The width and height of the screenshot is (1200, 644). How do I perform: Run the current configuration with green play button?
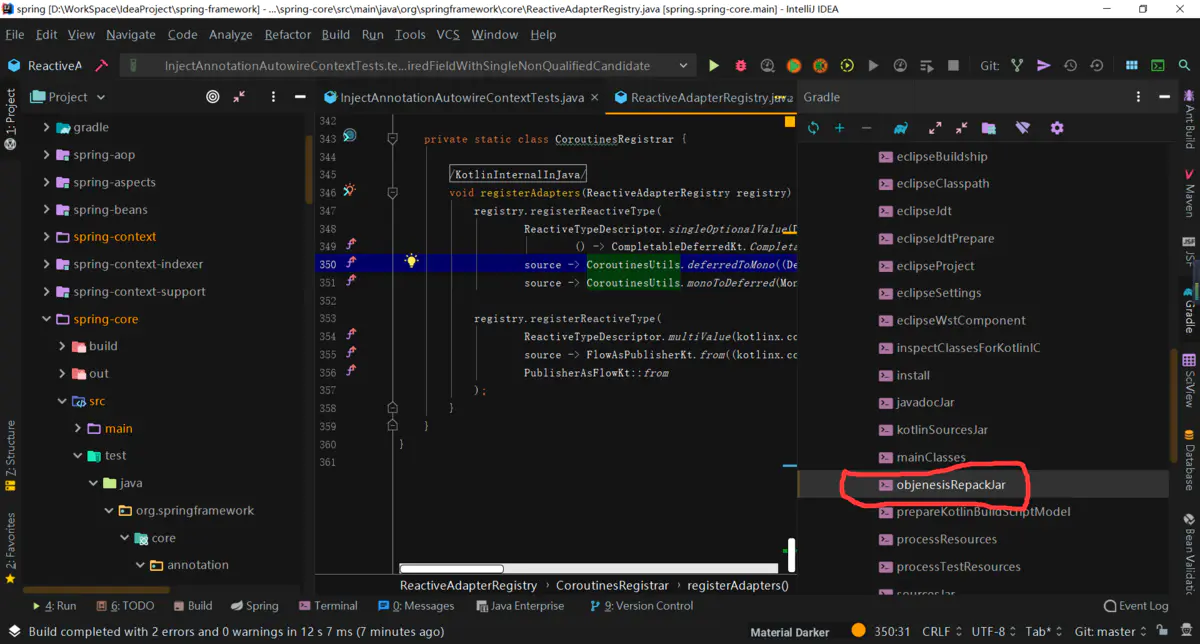pos(713,66)
